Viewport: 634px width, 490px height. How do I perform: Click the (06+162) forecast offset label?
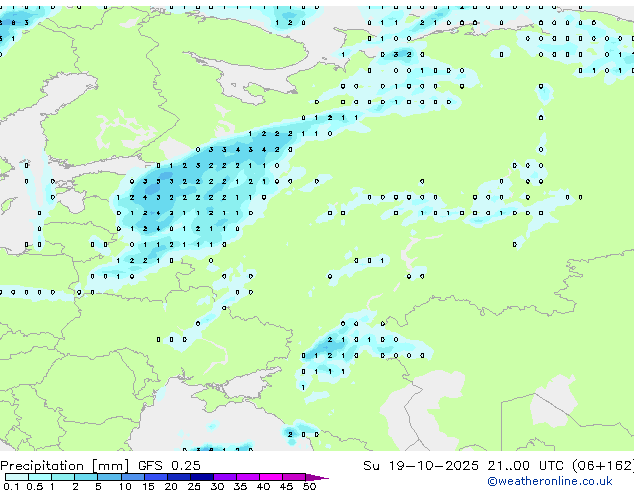(x=602, y=466)
